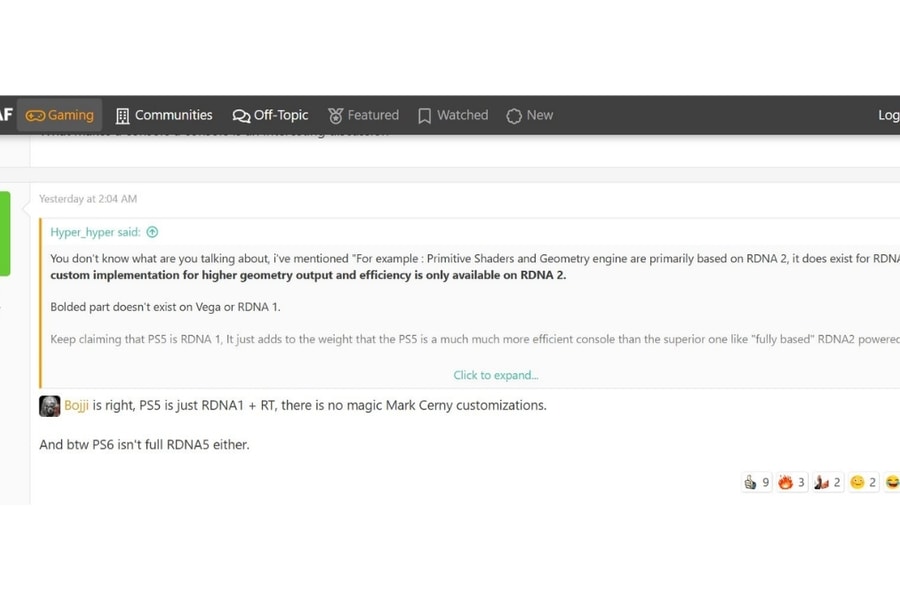
Task: Click the Hyper_hyper said quote link
Action: pyautogui.click(x=95, y=232)
